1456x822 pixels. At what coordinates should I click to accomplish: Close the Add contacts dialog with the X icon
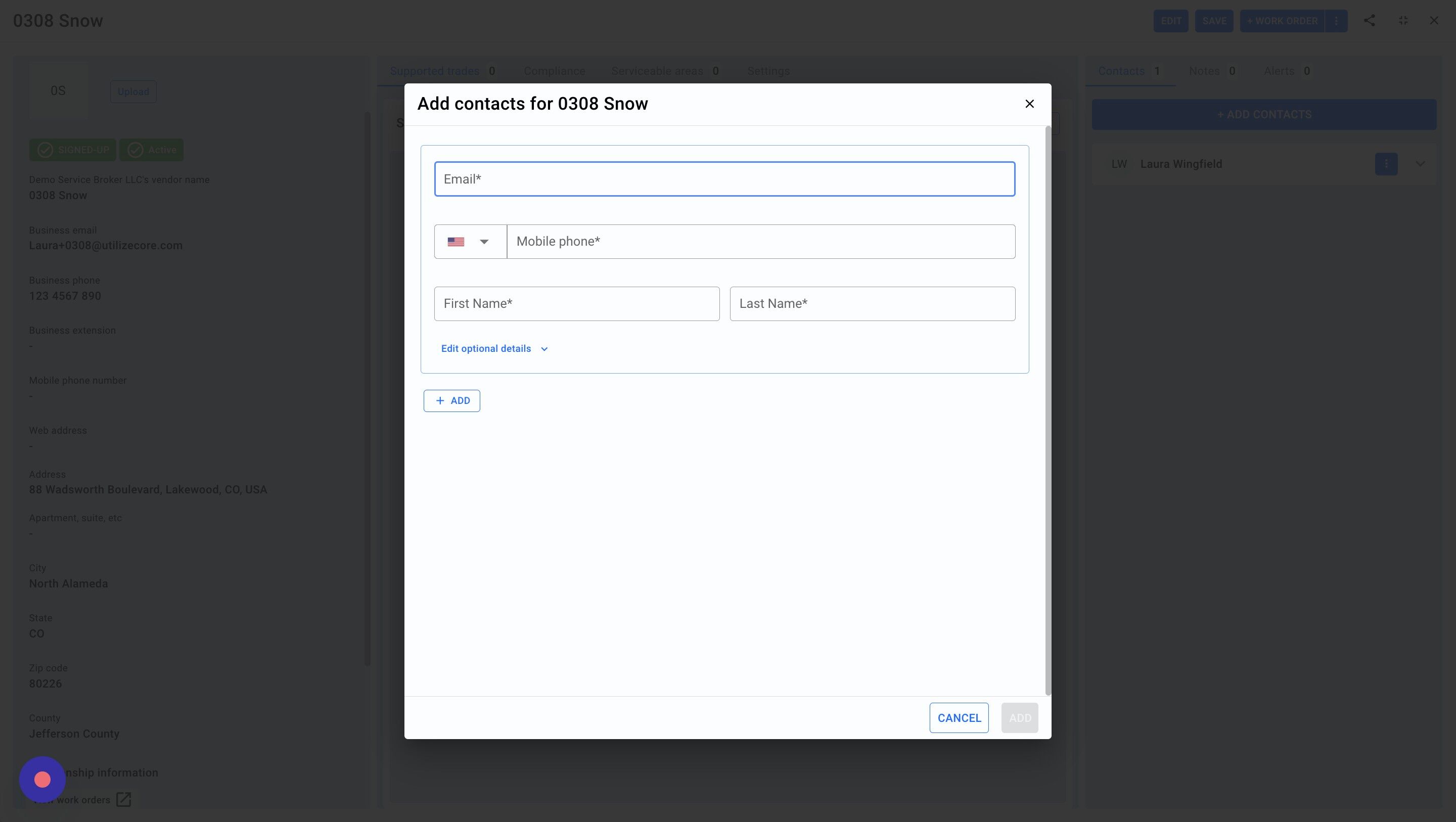pos(1029,104)
